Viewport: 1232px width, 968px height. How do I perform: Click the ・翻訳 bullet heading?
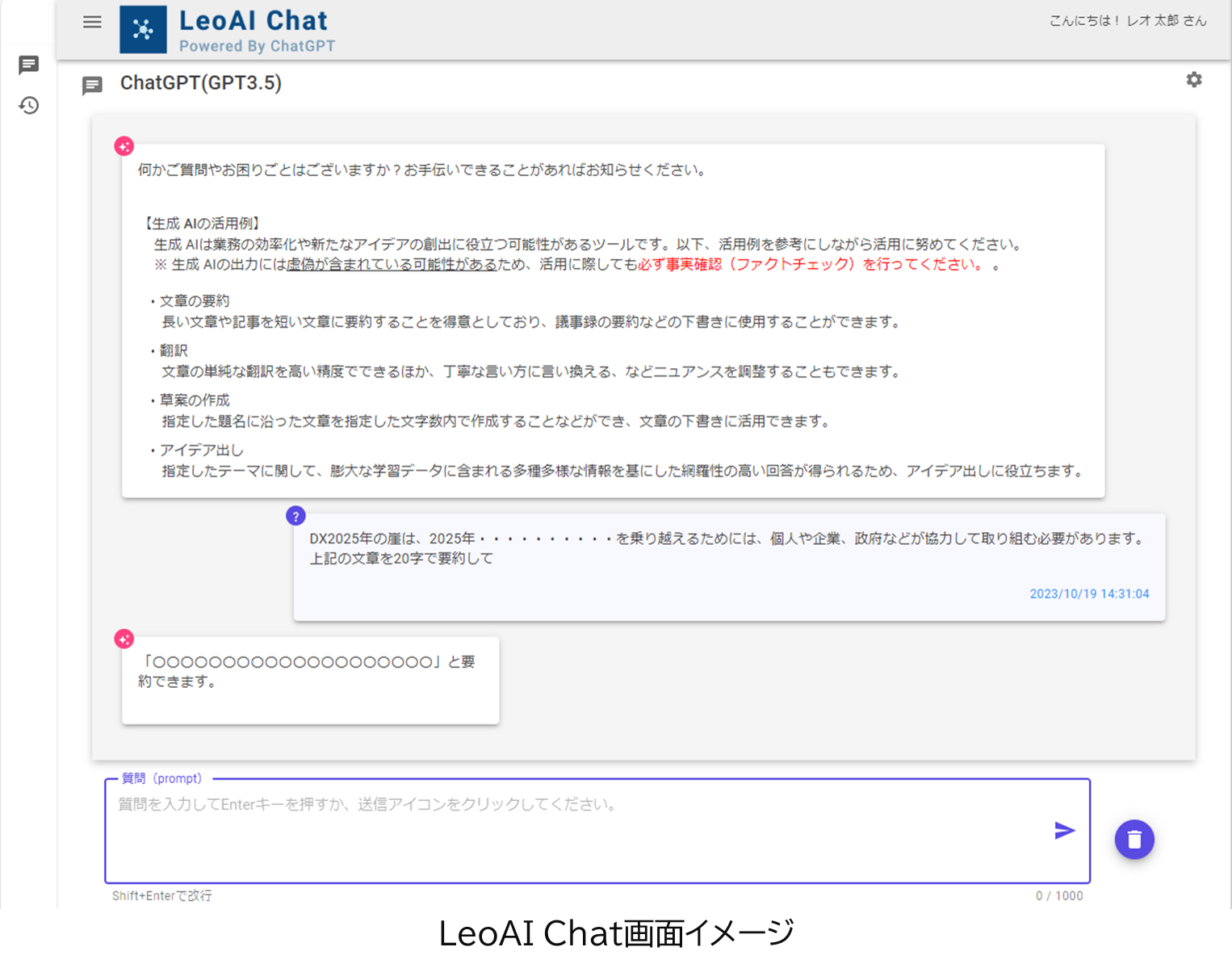pos(167,350)
